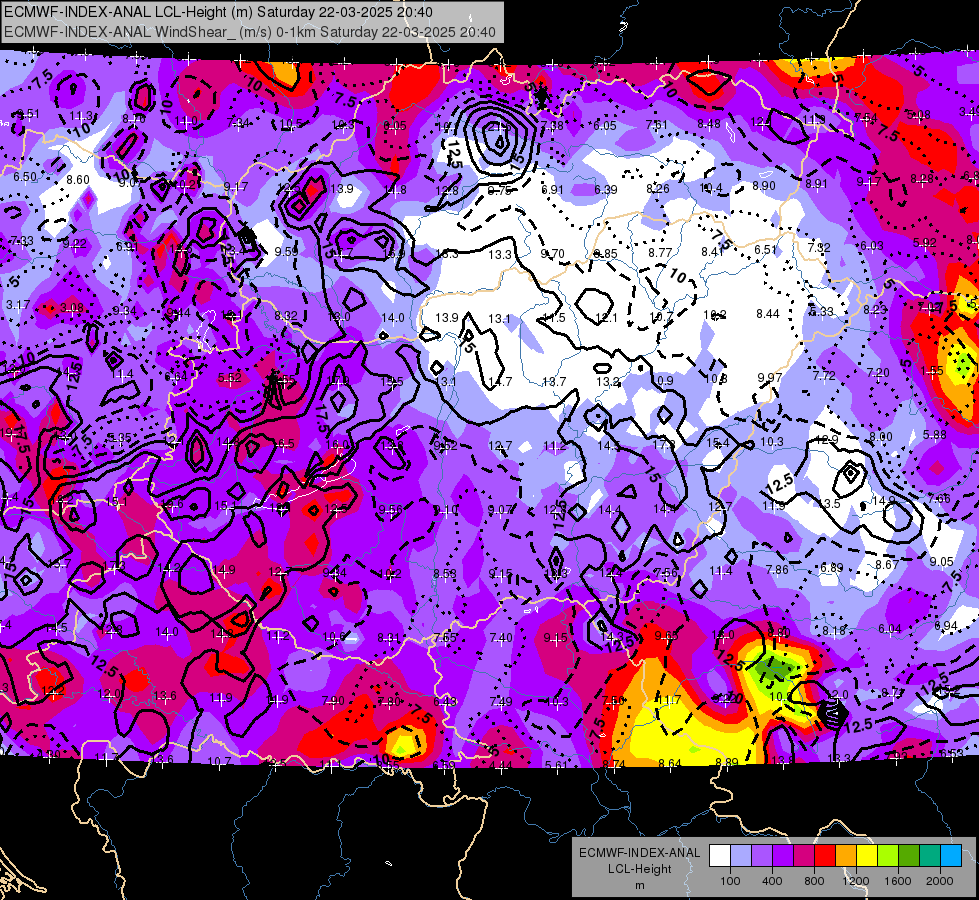The image size is (979, 900).
Task: Click the dark green legend swatch
Action: pyautogui.click(x=909, y=856)
